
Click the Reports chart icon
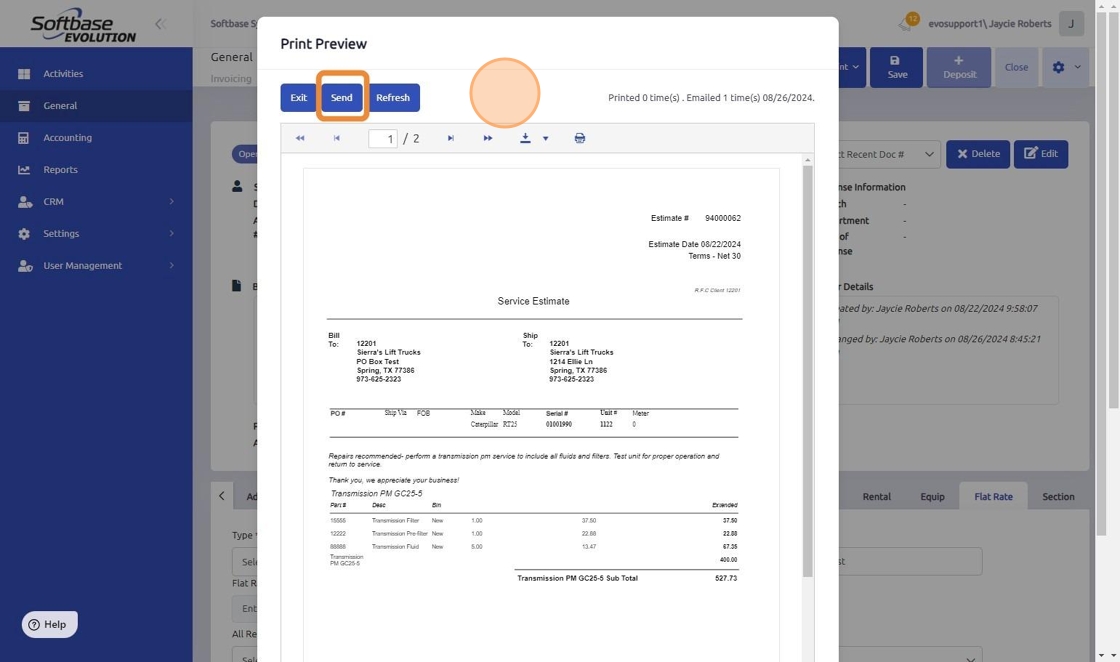(24, 170)
